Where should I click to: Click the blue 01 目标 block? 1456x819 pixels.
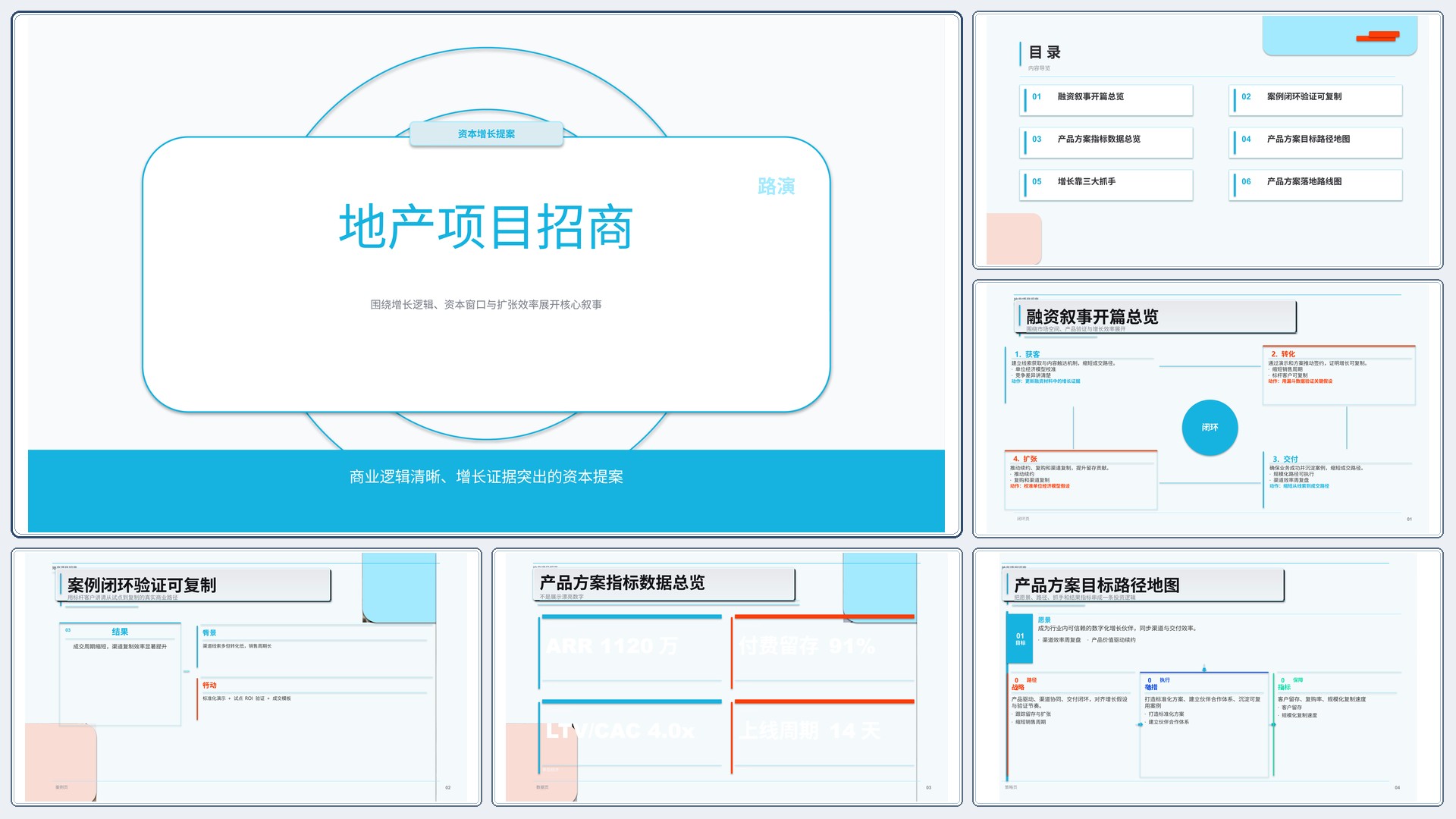tap(1020, 639)
